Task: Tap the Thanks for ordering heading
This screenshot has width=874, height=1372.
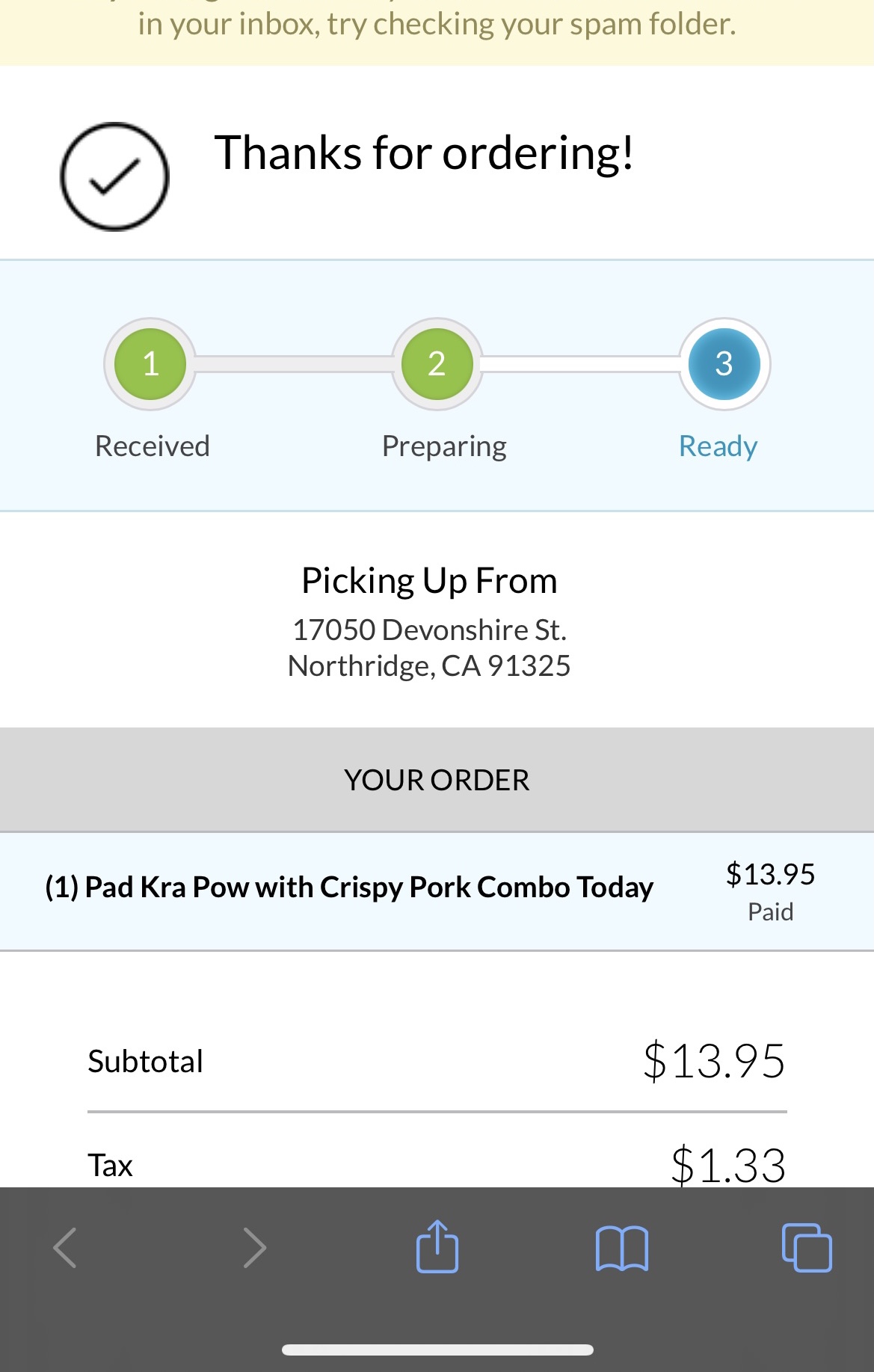Action: (x=424, y=153)
